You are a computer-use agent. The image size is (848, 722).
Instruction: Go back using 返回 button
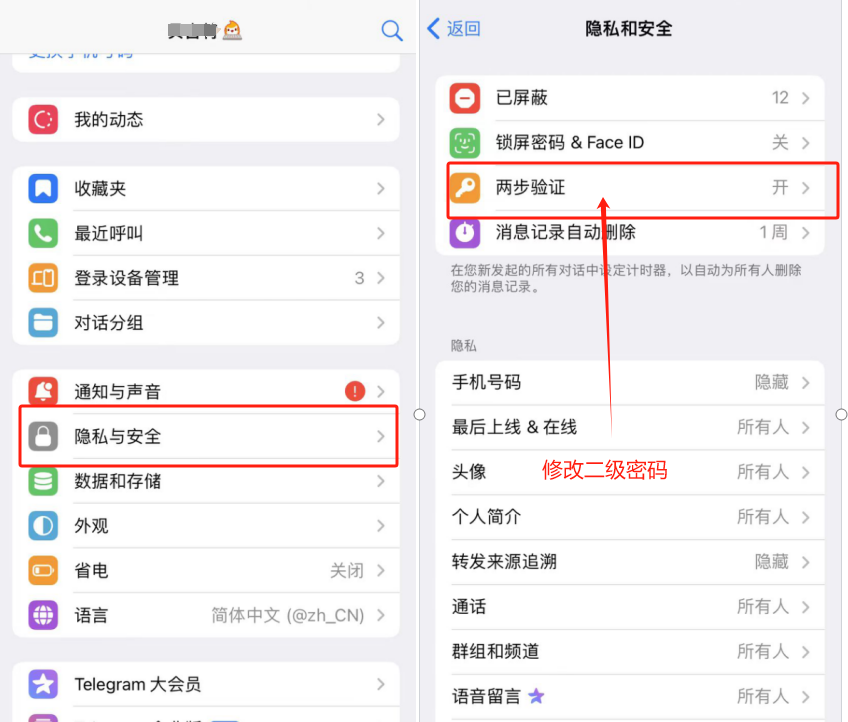454,29
